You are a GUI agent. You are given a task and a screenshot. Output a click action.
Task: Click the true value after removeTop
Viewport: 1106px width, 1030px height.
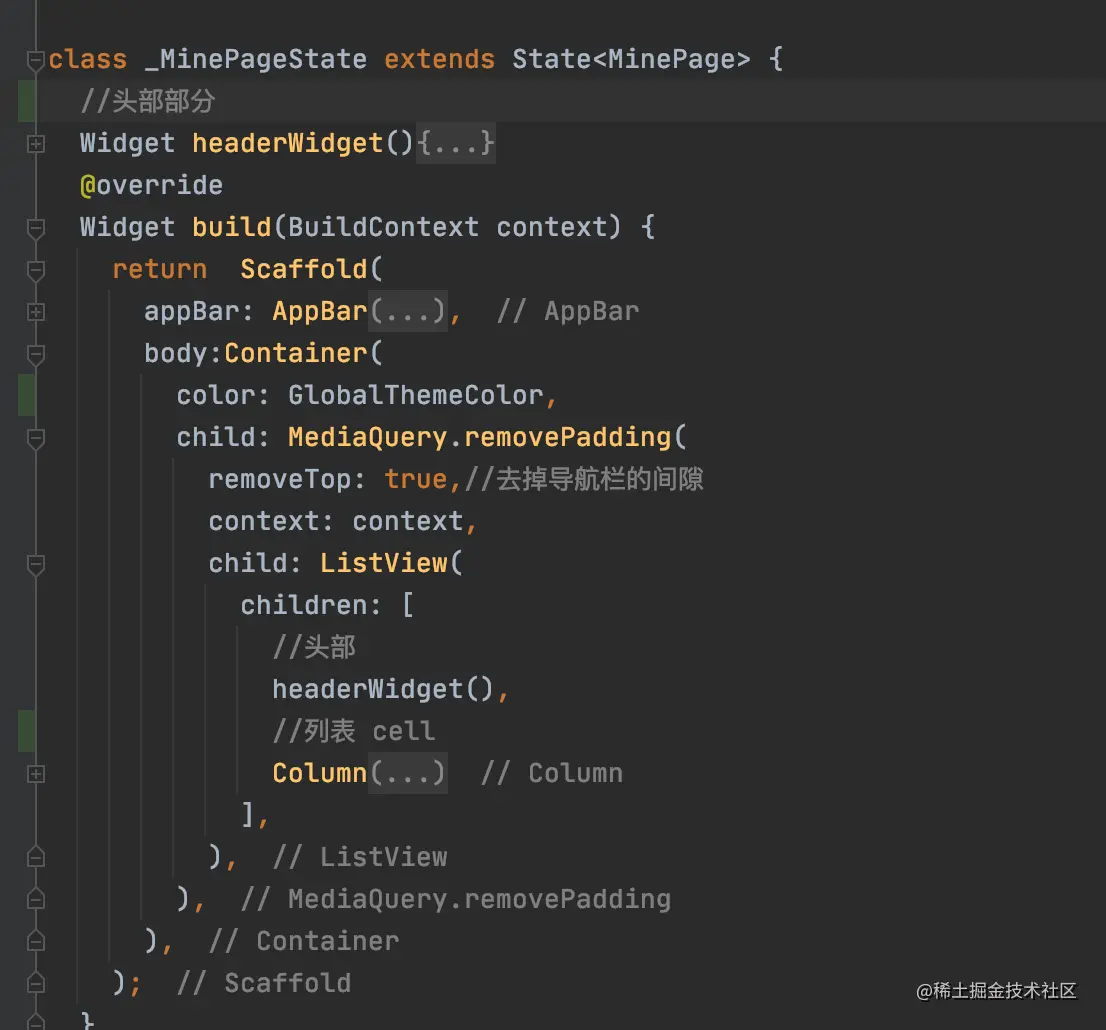(416, 480)
